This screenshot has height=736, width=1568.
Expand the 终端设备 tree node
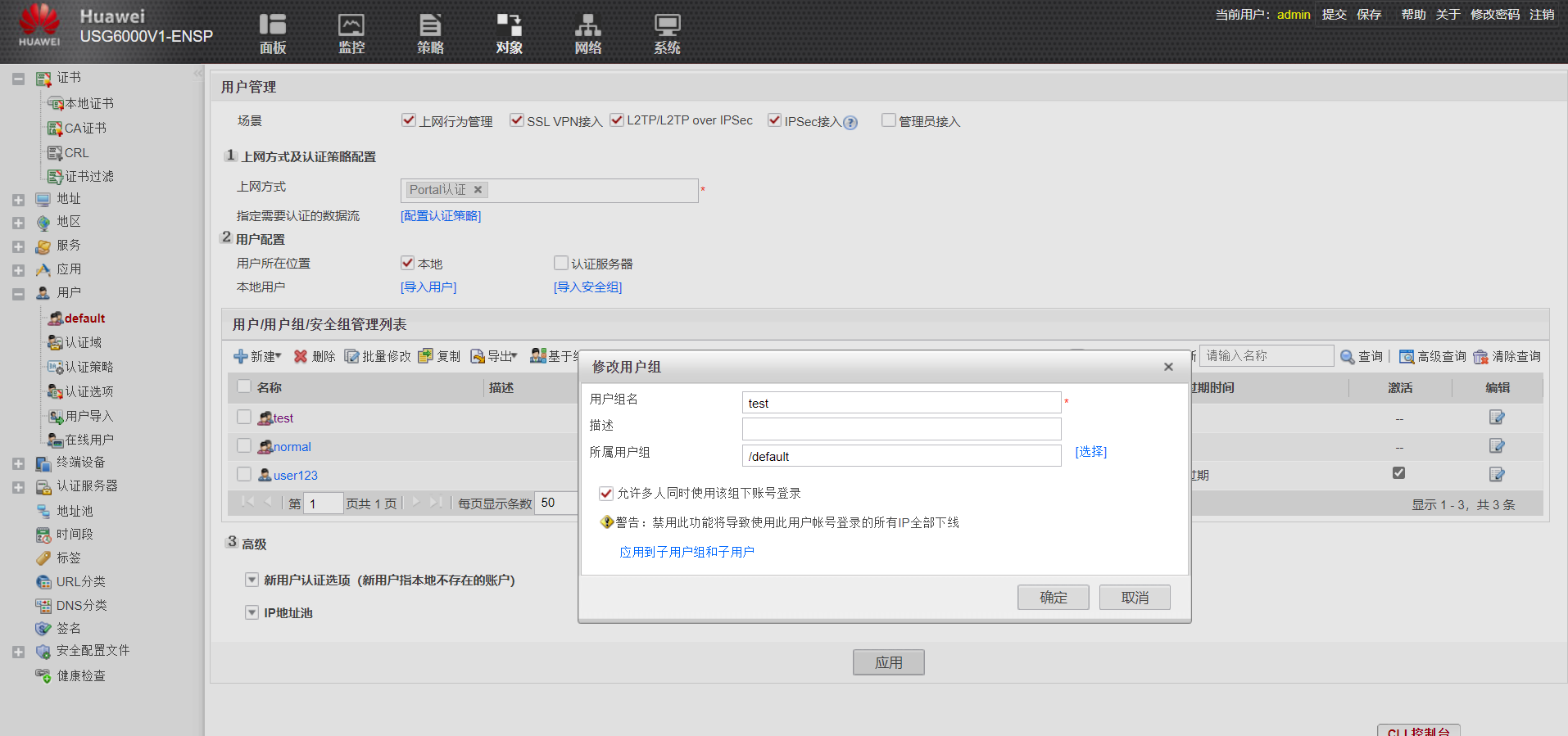18,463
